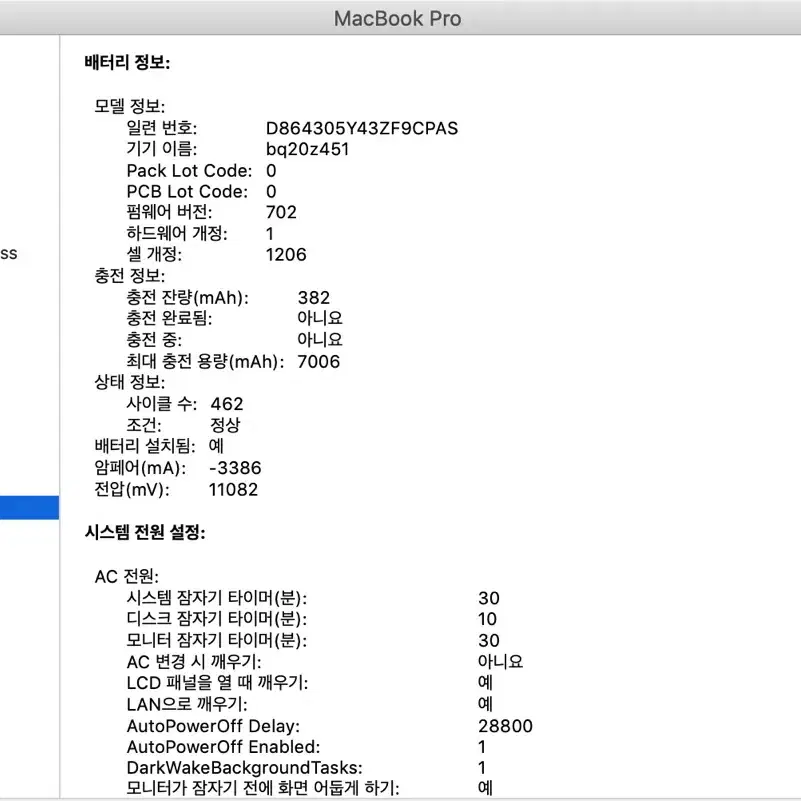Select AutoPowerOff Delay value 28800
This screenshot has width=801, height=801.
click(x=505, y=725)
